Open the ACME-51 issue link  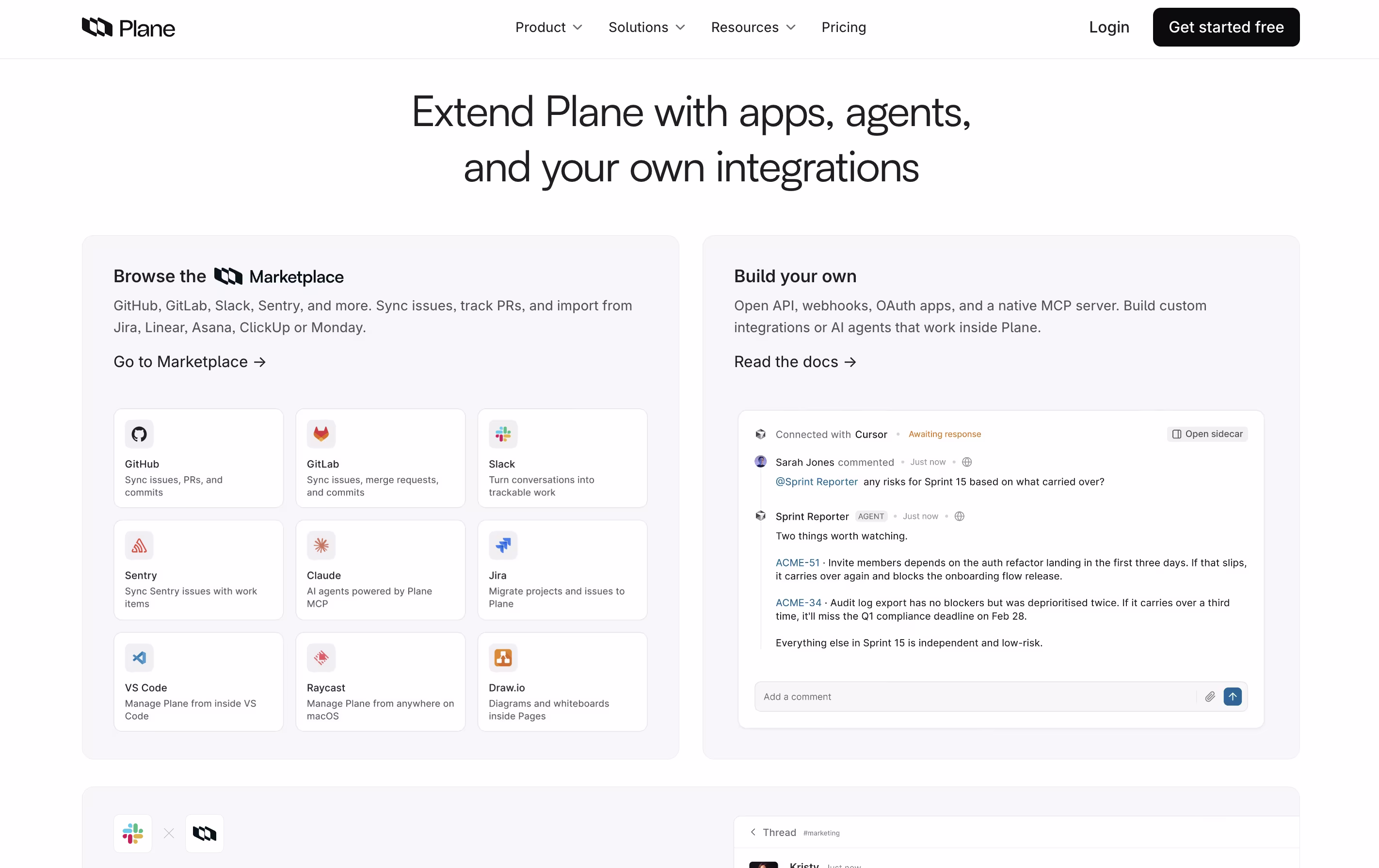(x=797, y=563)
